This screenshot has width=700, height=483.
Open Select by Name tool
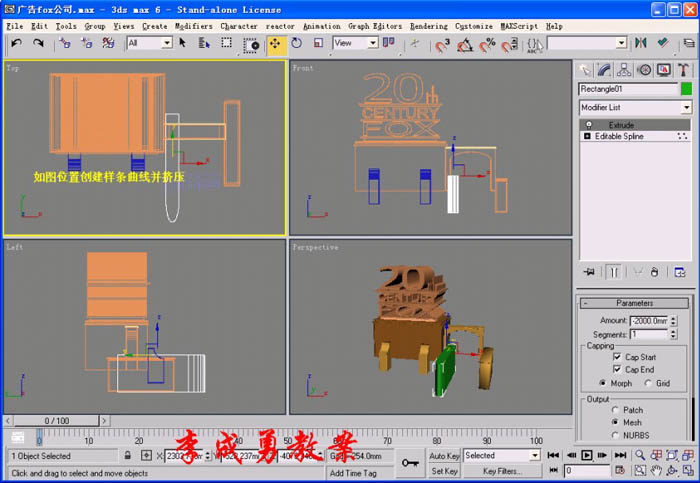click(x=204, y=43)
